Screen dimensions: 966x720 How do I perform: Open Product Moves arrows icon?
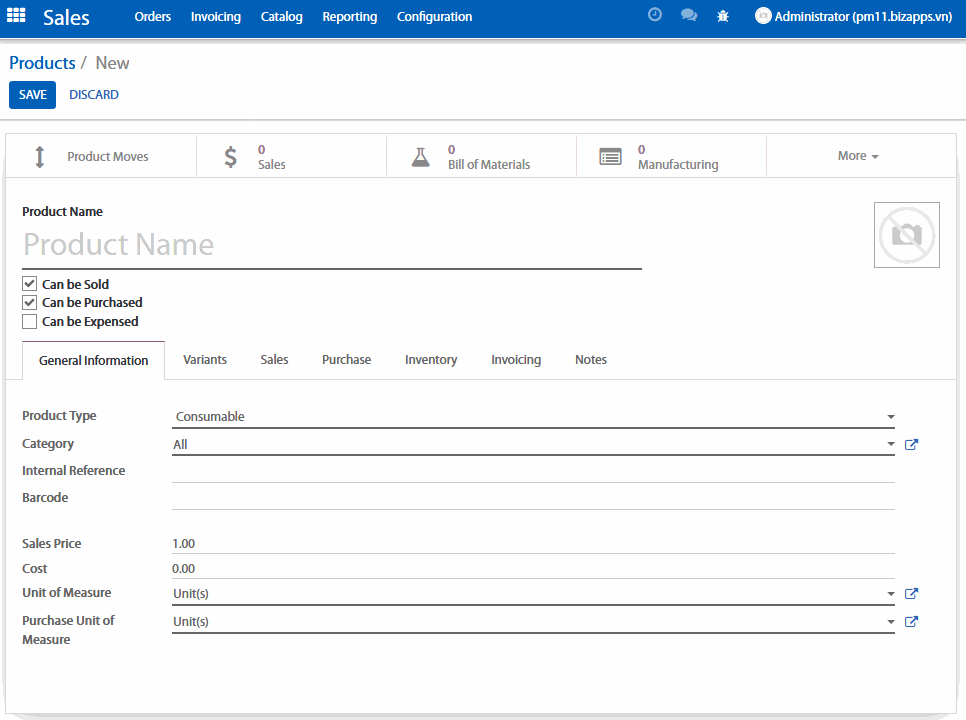[40, 157]
